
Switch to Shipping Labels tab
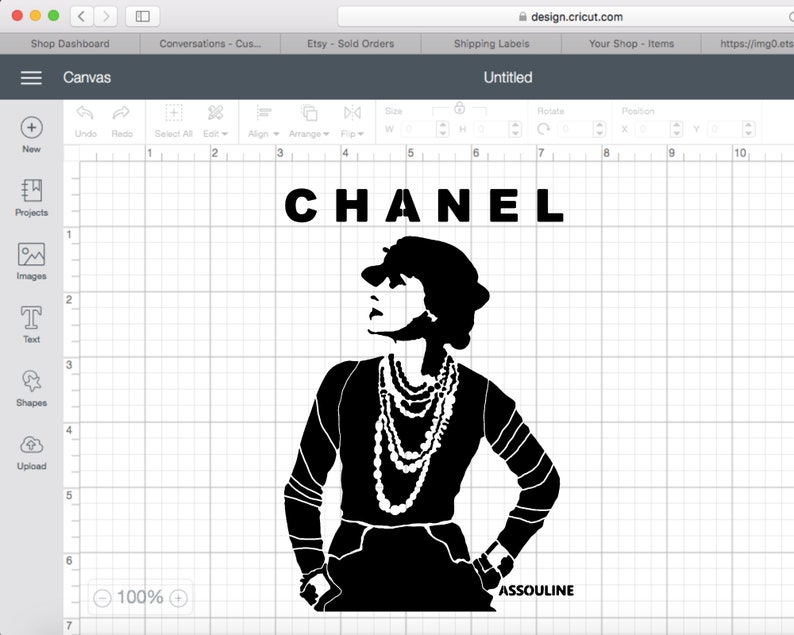(x=491, y=44)
